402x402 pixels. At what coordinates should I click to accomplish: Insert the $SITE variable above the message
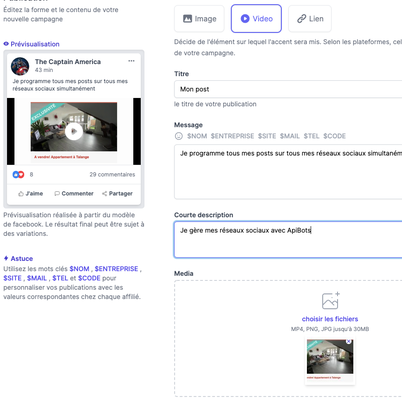pyautogui.click(x=267, y=136)
